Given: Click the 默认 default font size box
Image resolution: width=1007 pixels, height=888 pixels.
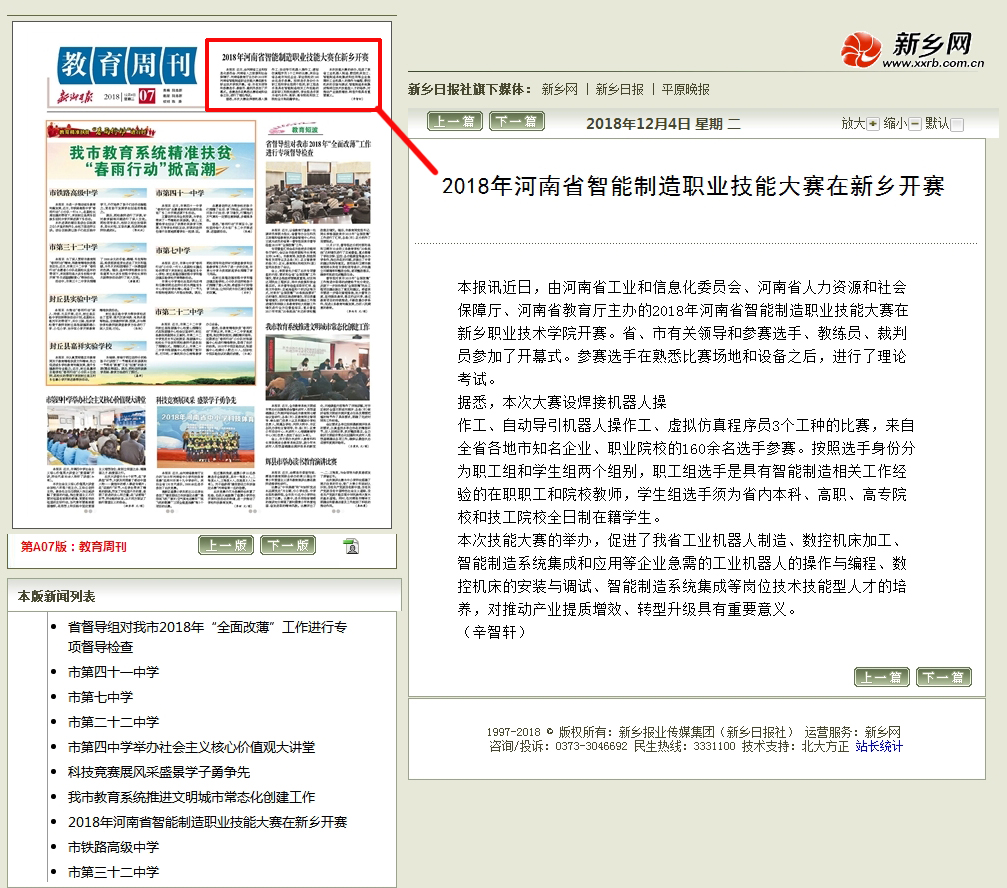Looking at the screenshot, I should tap(957, 124).
